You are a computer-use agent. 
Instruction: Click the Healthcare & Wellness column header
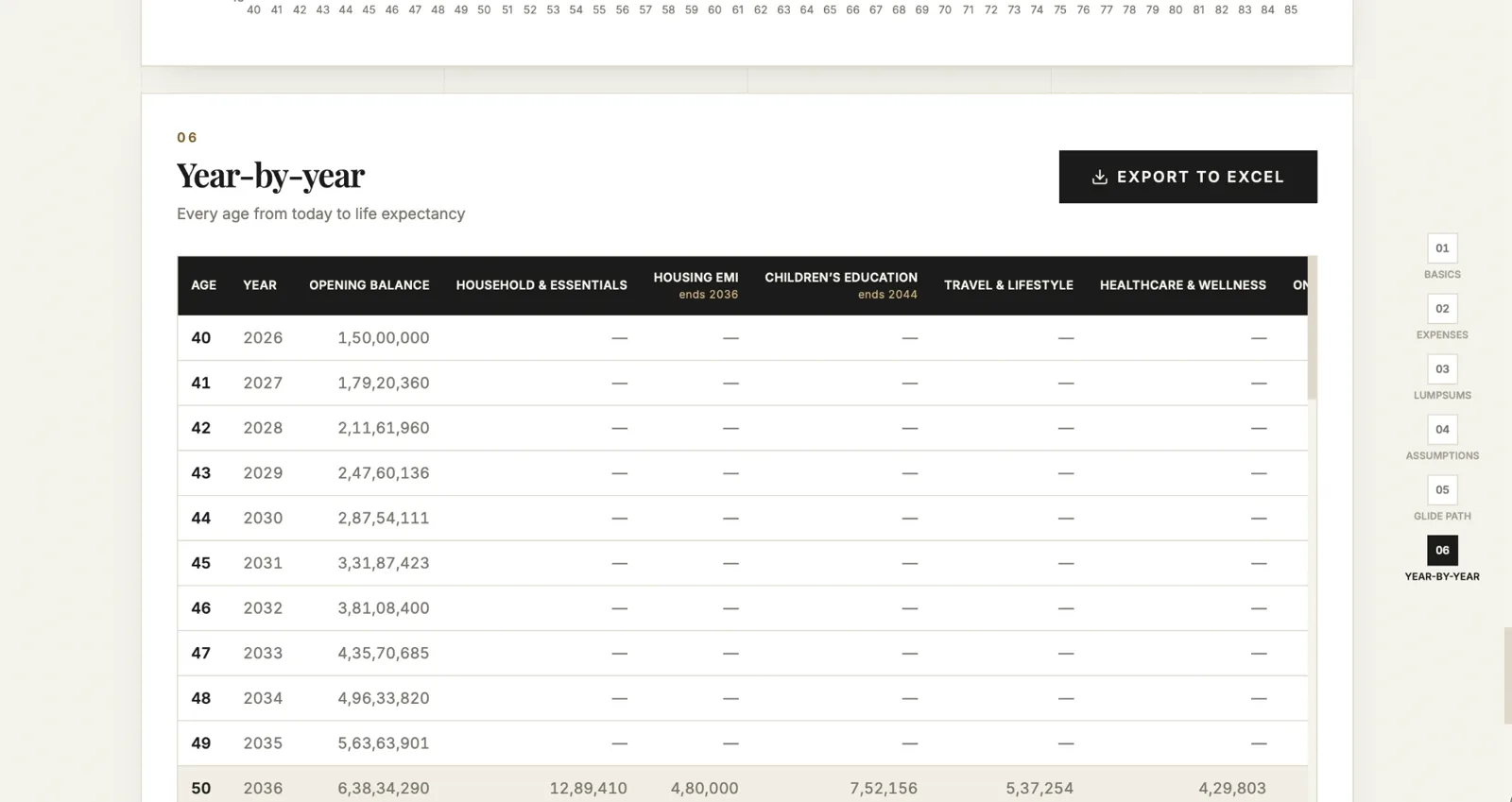1183,285
